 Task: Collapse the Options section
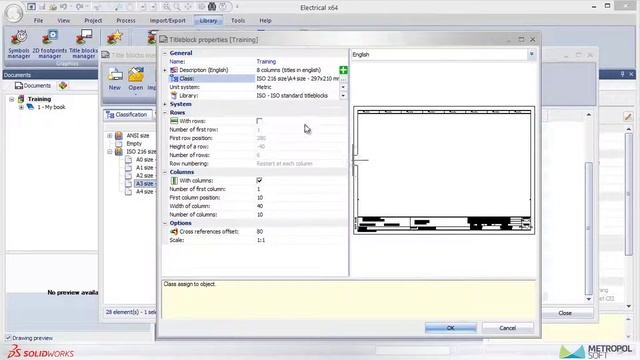coord(165,223)
